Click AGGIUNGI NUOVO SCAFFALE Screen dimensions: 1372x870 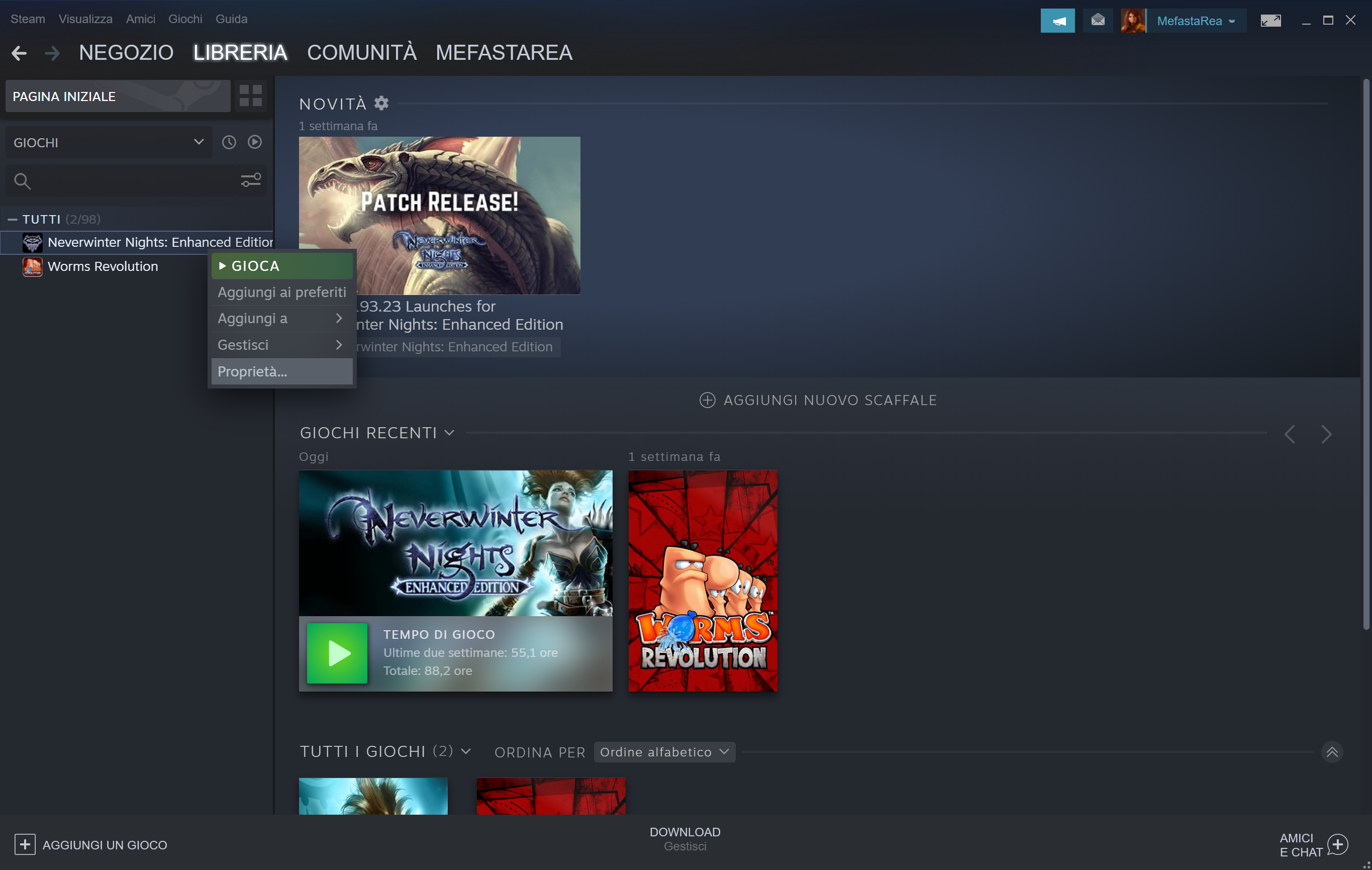point(818,400)
